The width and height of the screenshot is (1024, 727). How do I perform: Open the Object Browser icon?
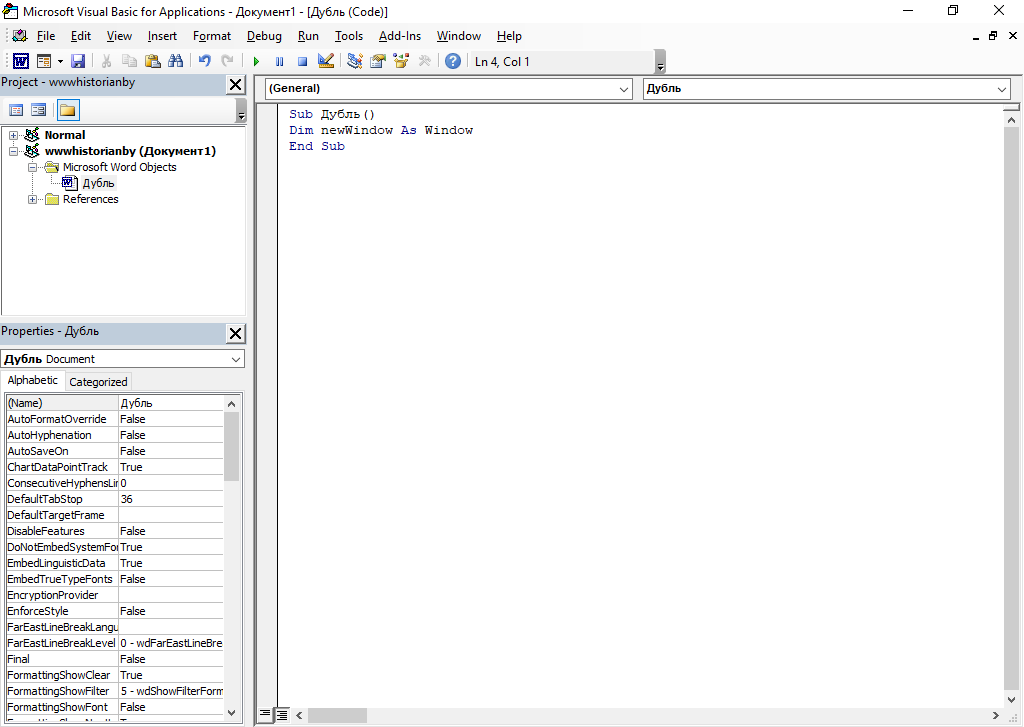[401, 62]
